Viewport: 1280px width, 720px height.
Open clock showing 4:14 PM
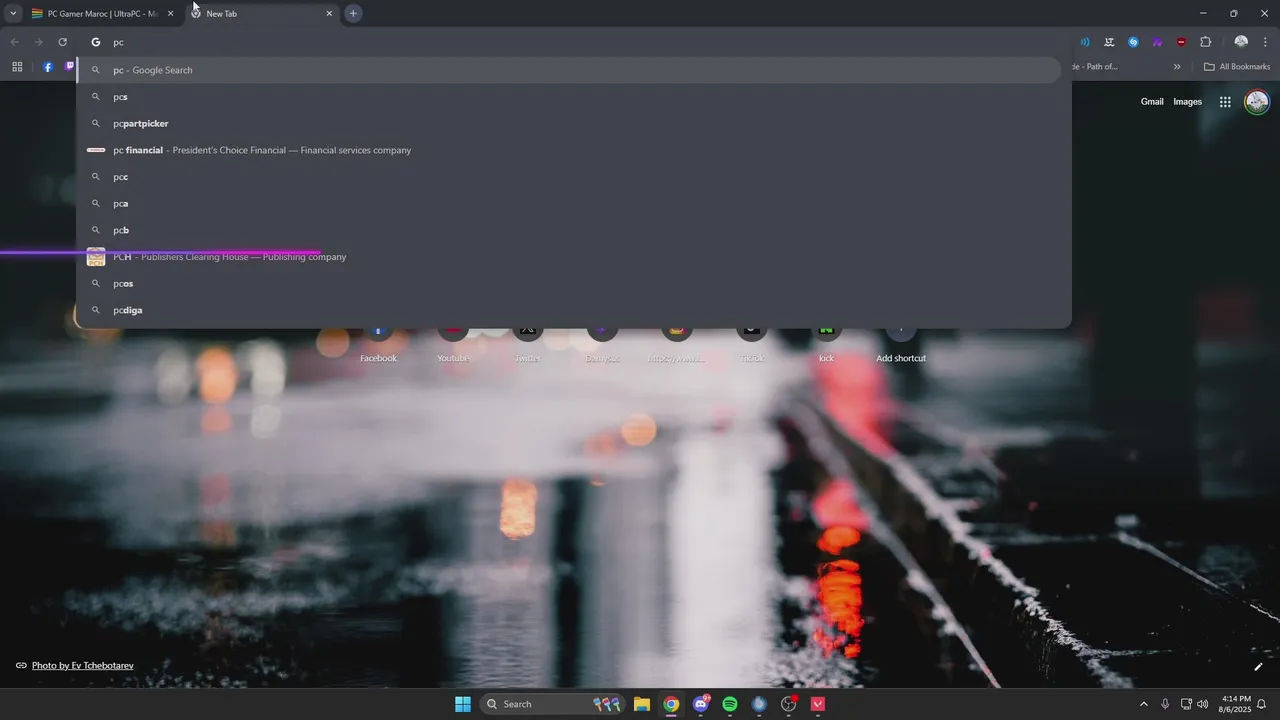pyautogui.click(x=1236, y=704)
